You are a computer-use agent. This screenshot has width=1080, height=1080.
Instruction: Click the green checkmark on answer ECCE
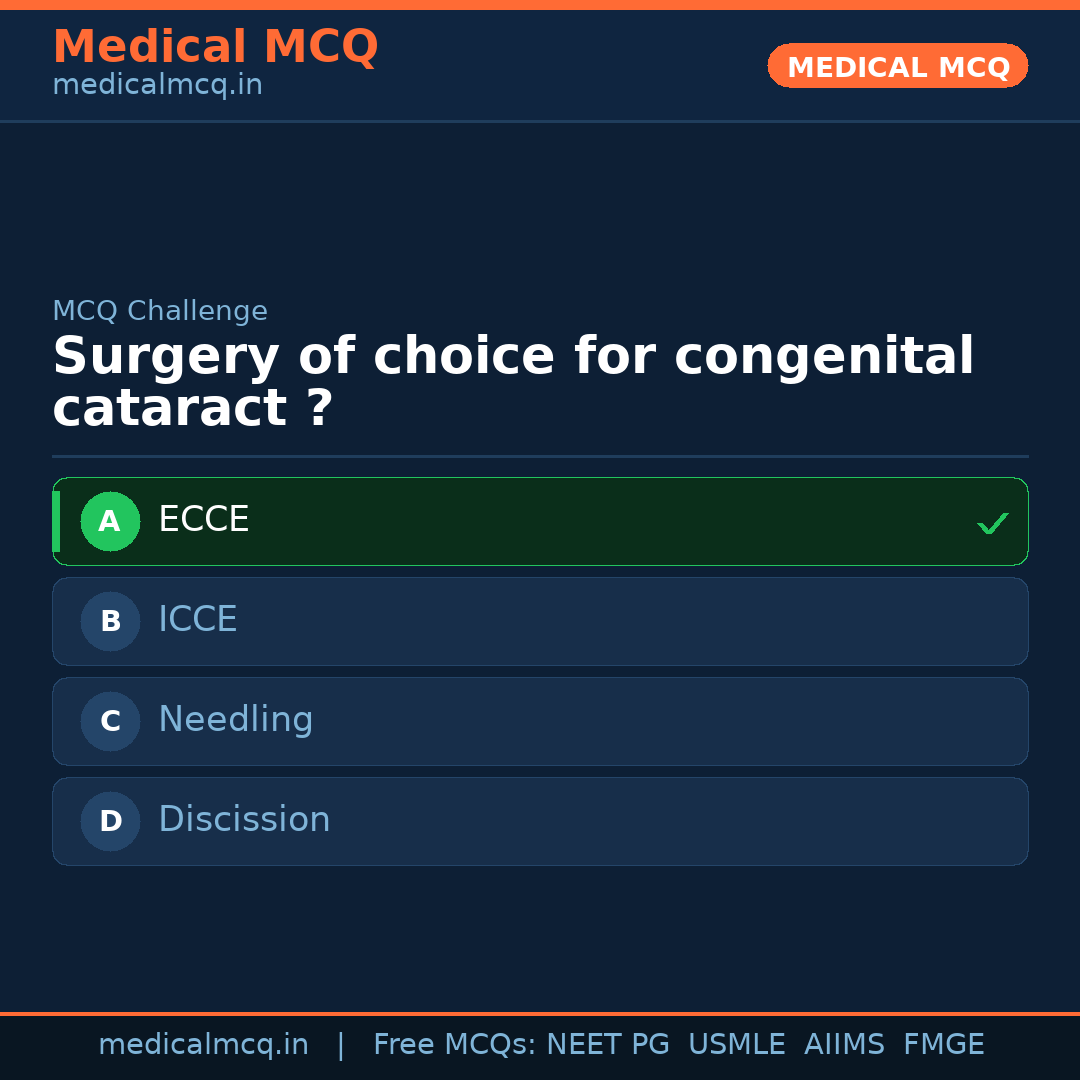click(x=993, y=522)
